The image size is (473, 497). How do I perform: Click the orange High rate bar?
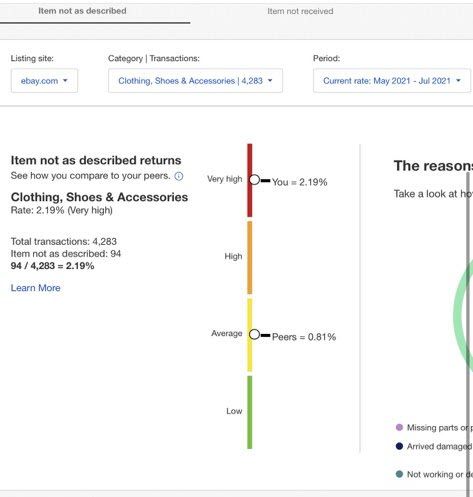(250, 258)
